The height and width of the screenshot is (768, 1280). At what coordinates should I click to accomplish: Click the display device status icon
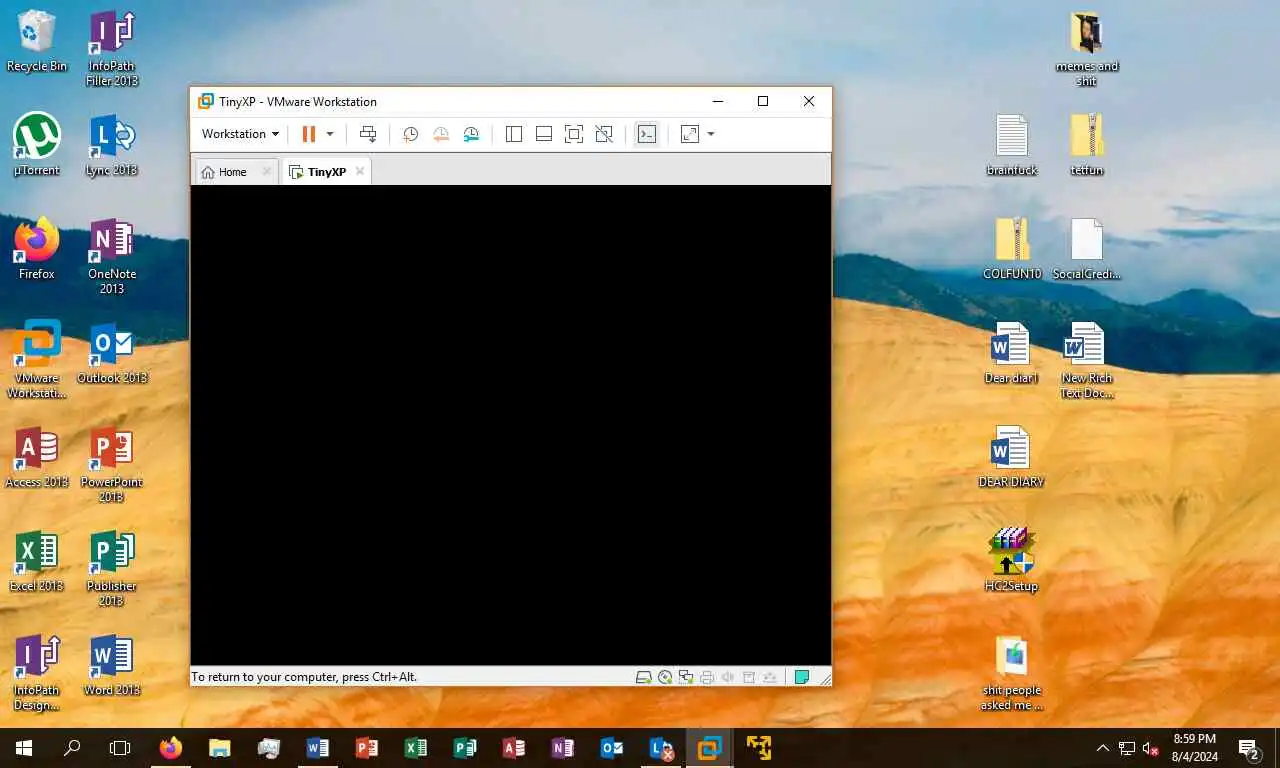(x=770, y=677)
